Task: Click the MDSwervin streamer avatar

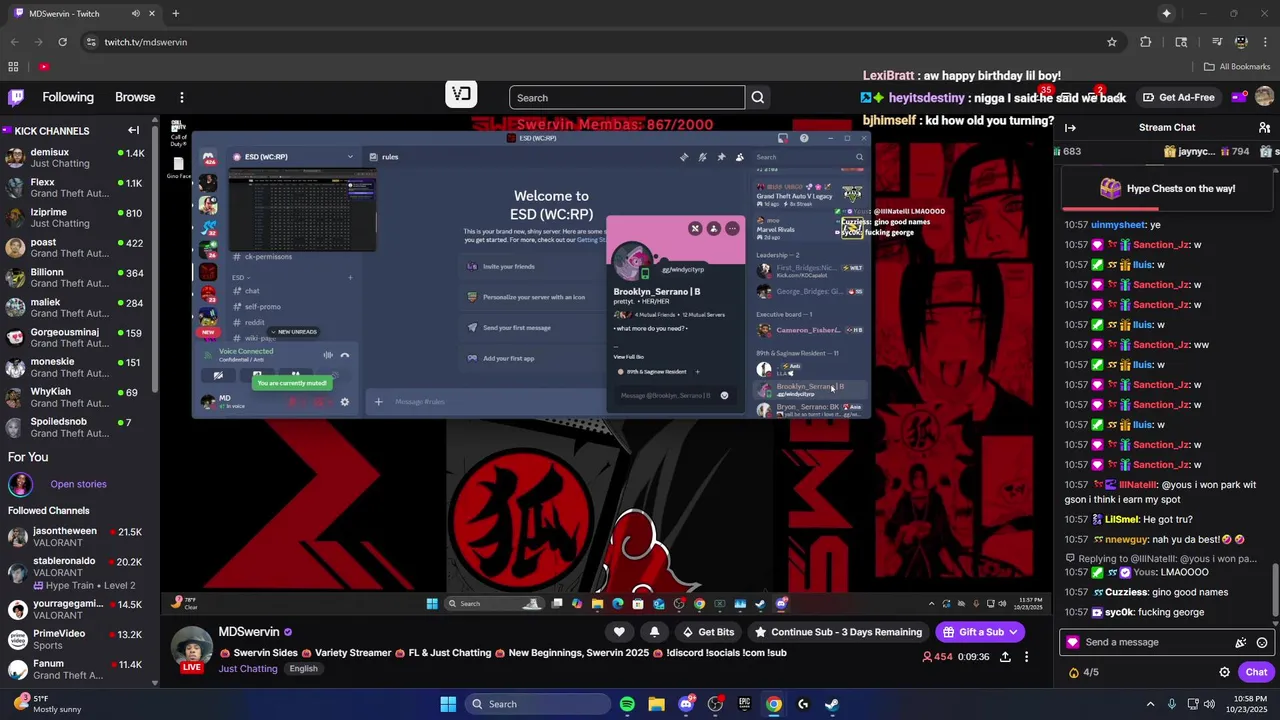Action: 192,648
